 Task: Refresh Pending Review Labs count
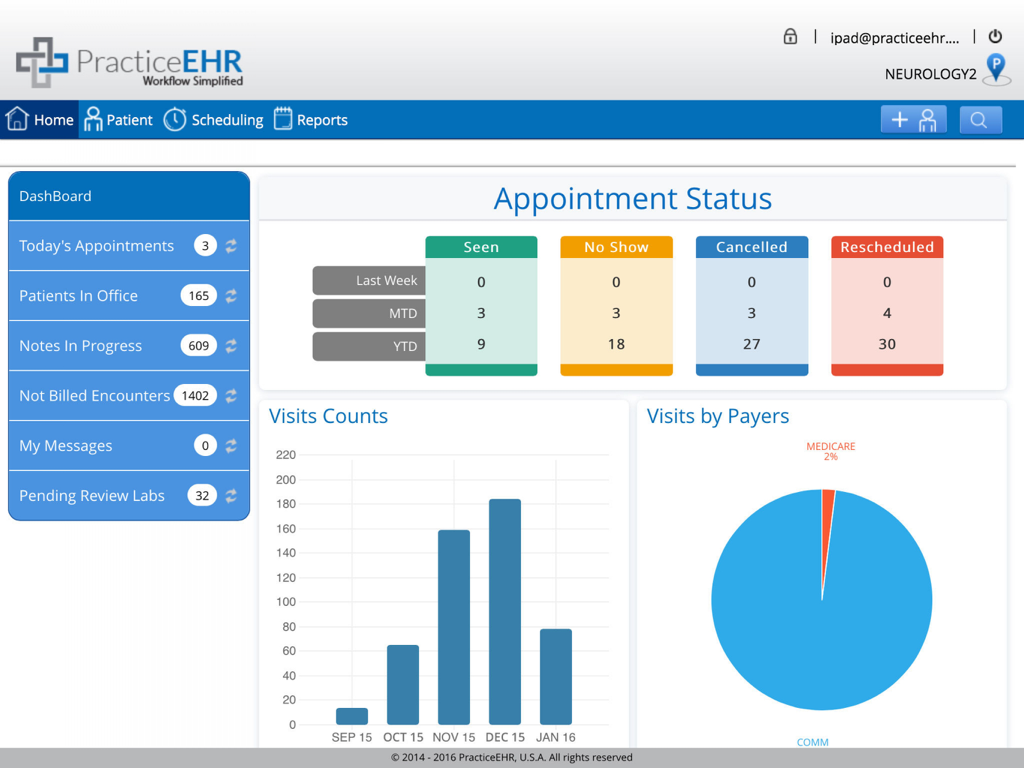[x=232, y=495]
